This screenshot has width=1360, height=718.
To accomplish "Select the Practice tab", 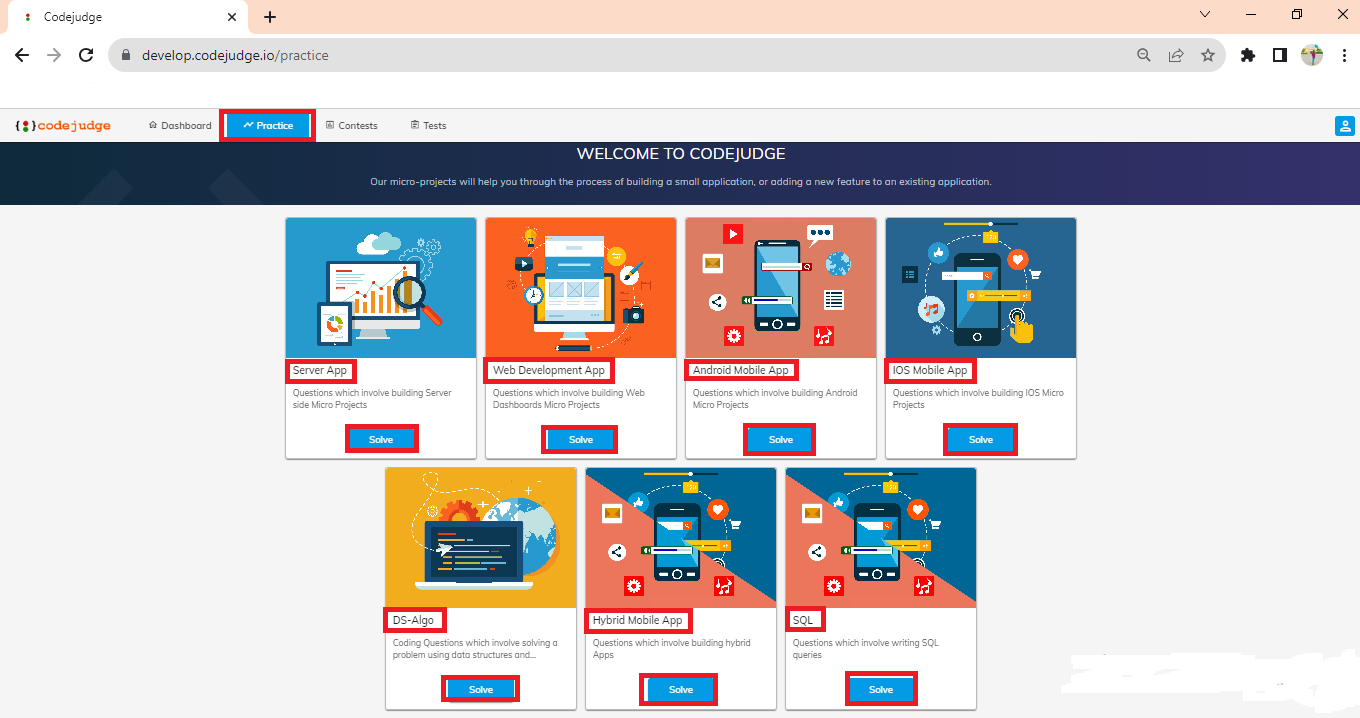I will 268,126.
